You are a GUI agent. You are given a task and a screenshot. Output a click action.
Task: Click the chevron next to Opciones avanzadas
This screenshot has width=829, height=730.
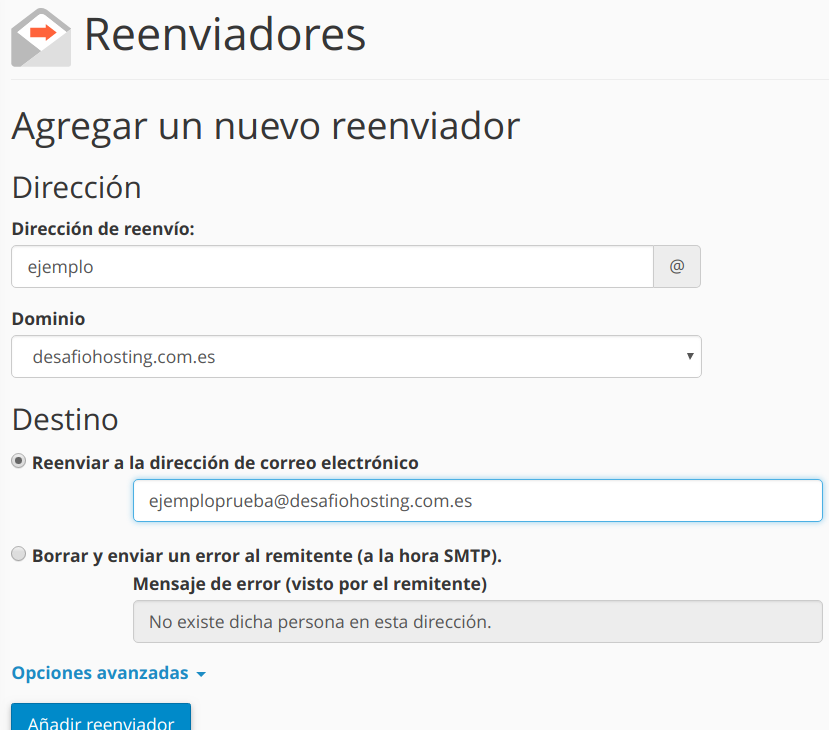[x=200, y=674]
